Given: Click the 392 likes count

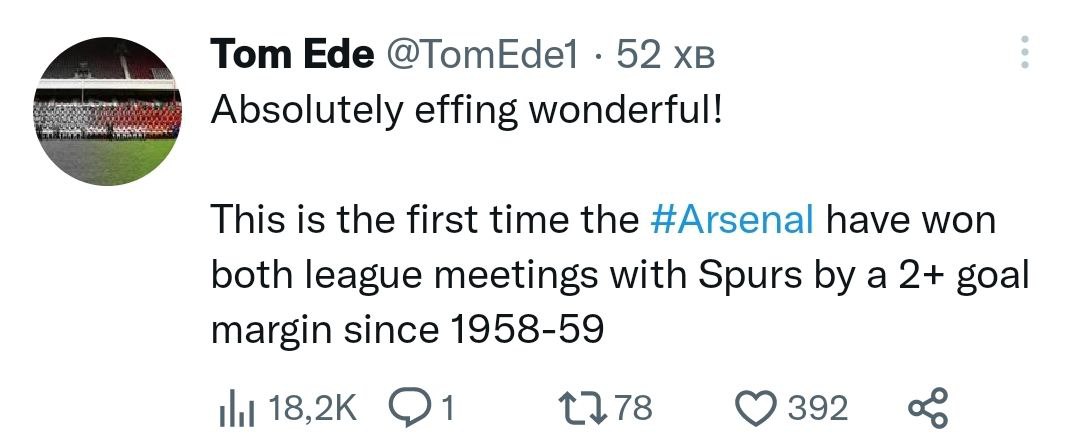Looking at the screenshot, I should 817,408.
